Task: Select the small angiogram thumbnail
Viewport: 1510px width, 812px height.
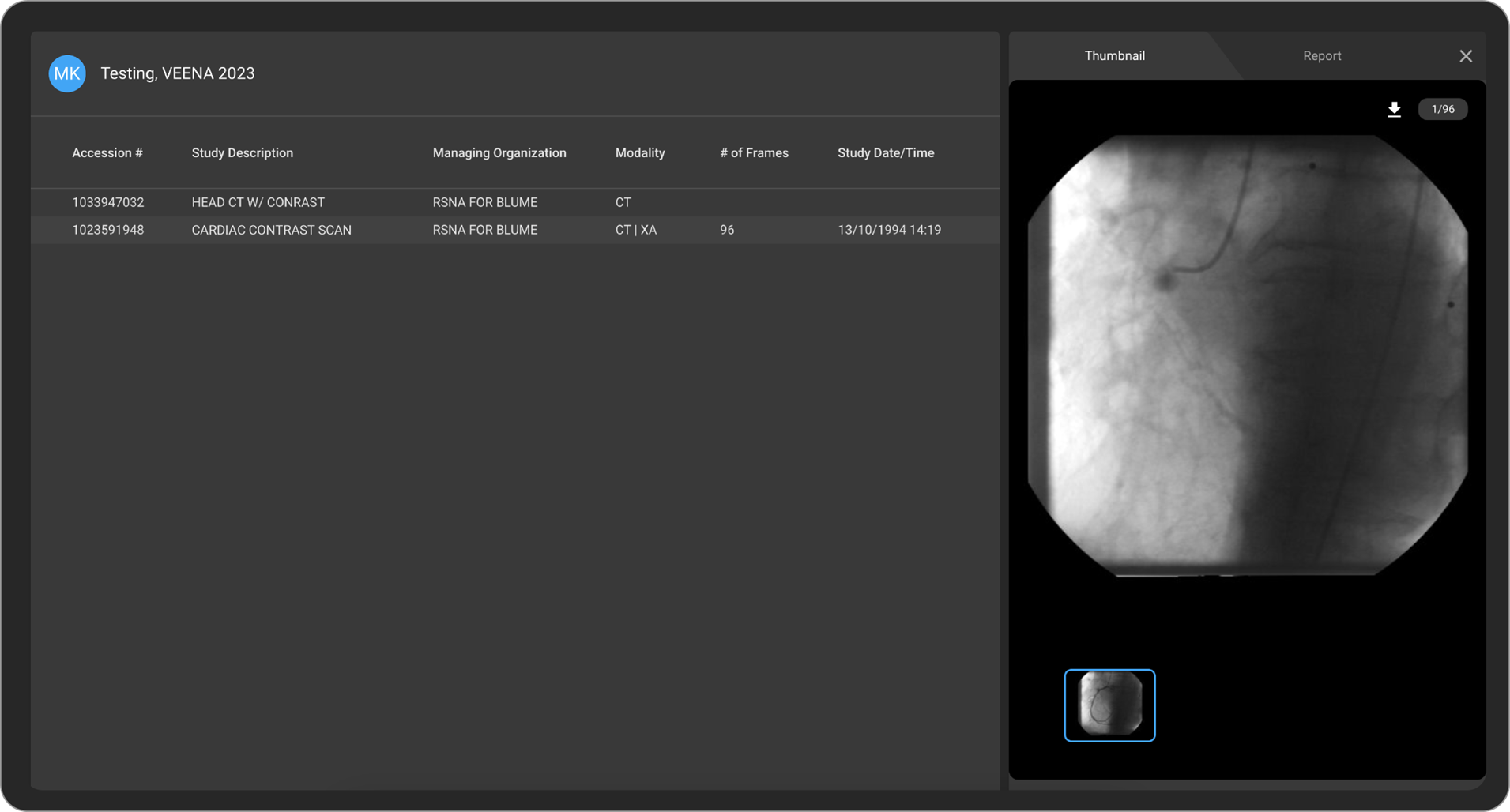Action: (1109, 705)
